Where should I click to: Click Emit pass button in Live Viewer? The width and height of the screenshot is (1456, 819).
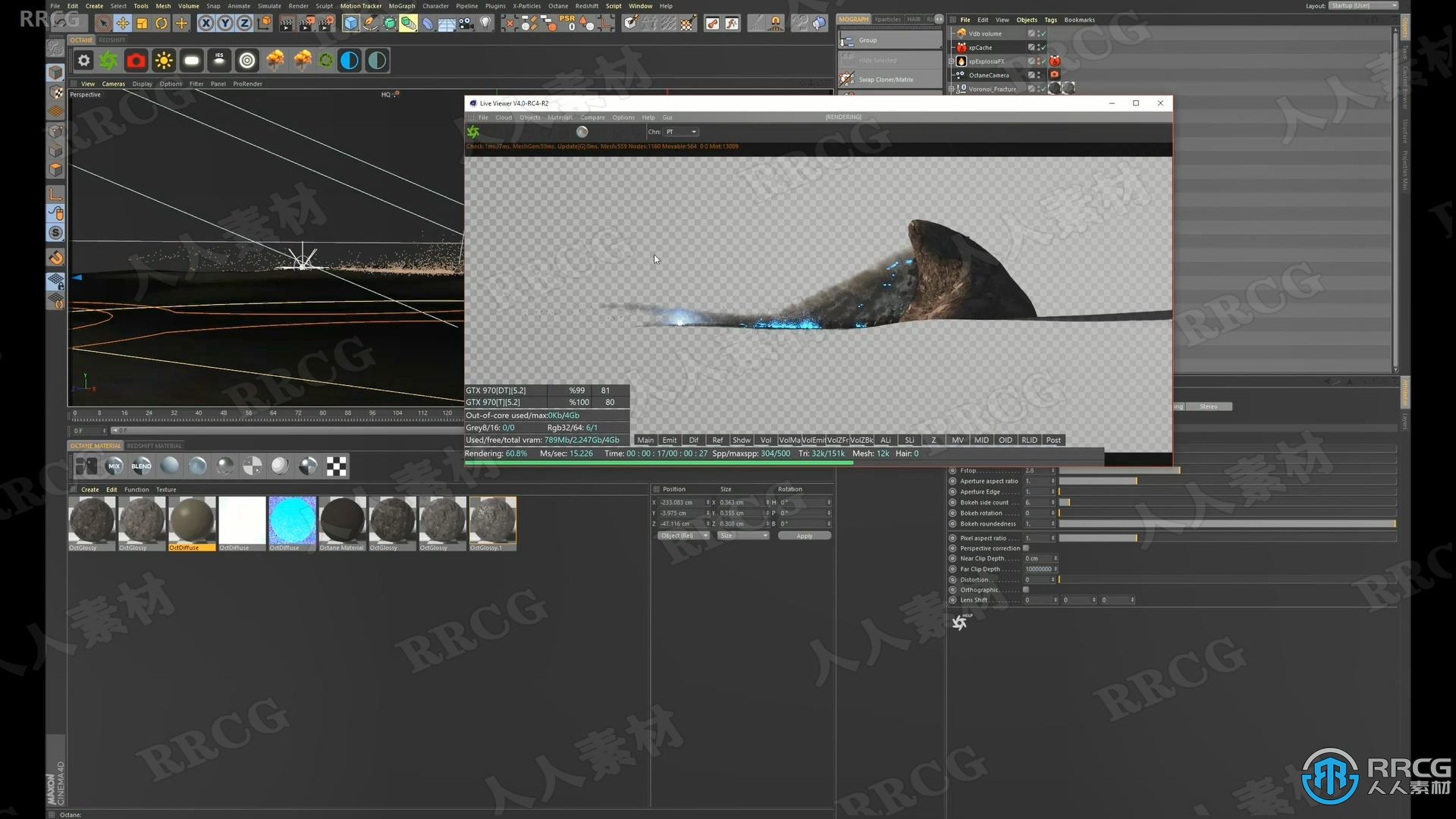point(669,440)
